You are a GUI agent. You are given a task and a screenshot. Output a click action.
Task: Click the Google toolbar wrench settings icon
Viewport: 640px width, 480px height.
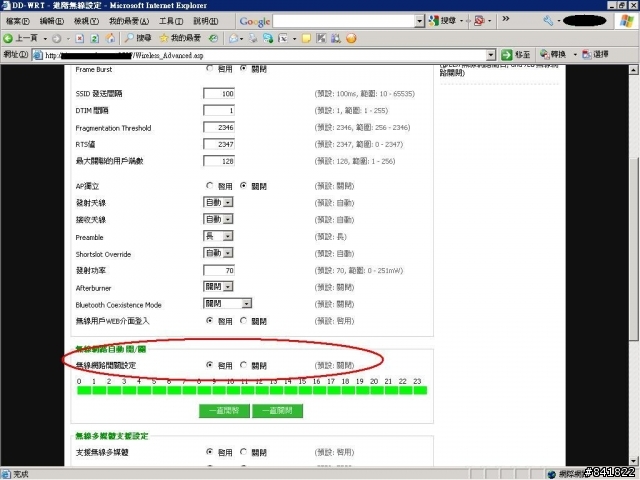point(548,20)
